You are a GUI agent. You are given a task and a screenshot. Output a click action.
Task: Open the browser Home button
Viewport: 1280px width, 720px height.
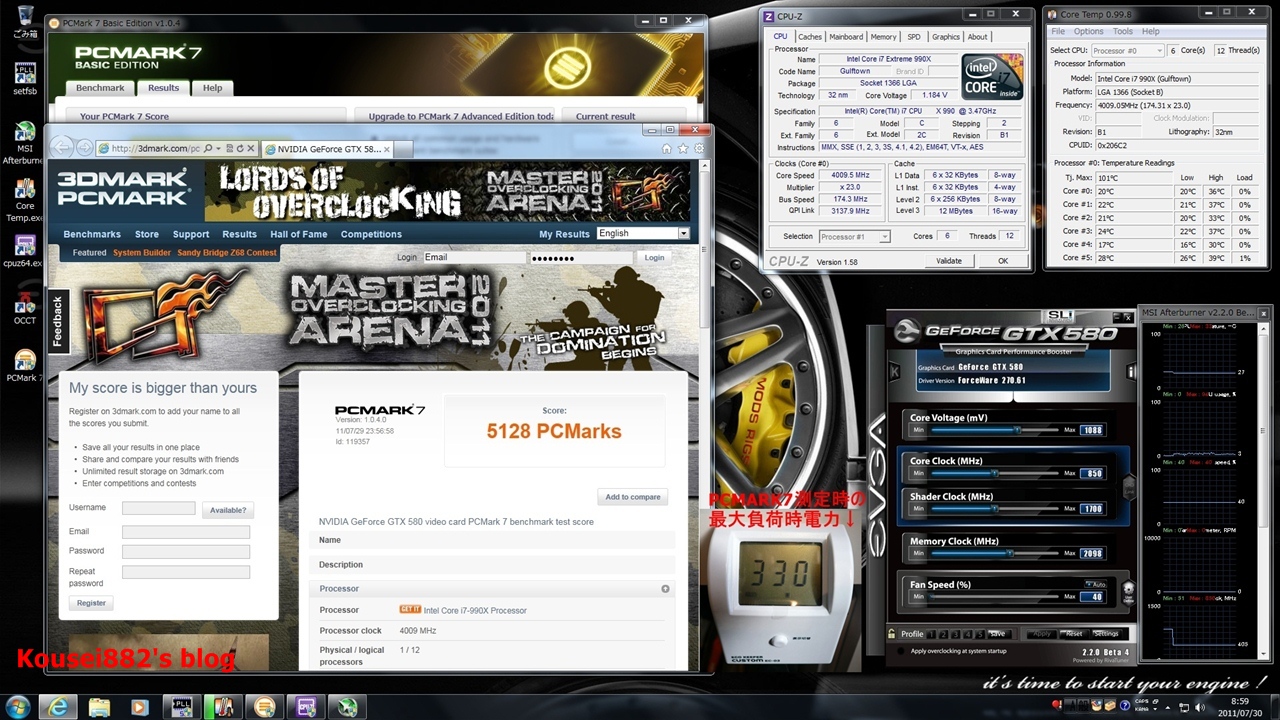tap(667, 149)
